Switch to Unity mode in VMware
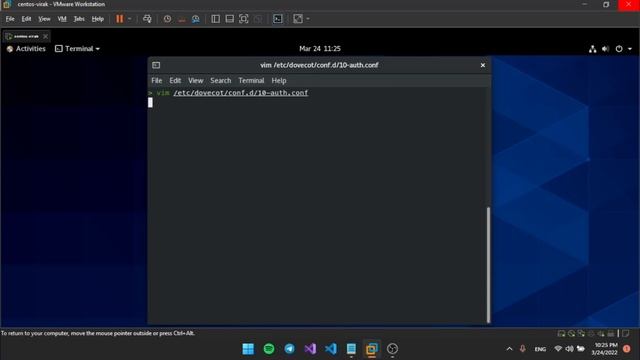Screen dimensions: 640x360 click(258, 19)
